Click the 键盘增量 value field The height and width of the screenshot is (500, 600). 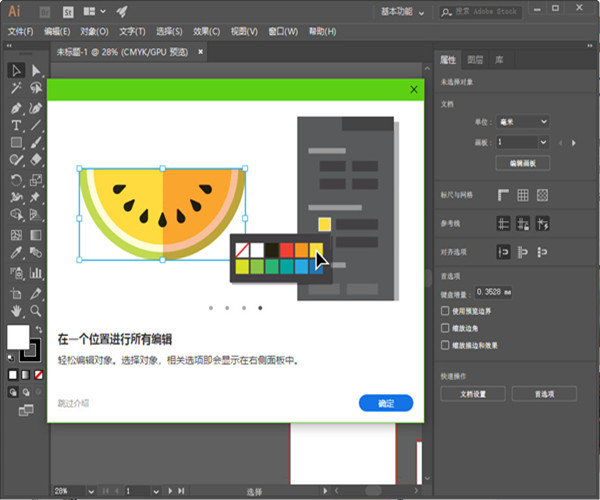coord(493,292)
